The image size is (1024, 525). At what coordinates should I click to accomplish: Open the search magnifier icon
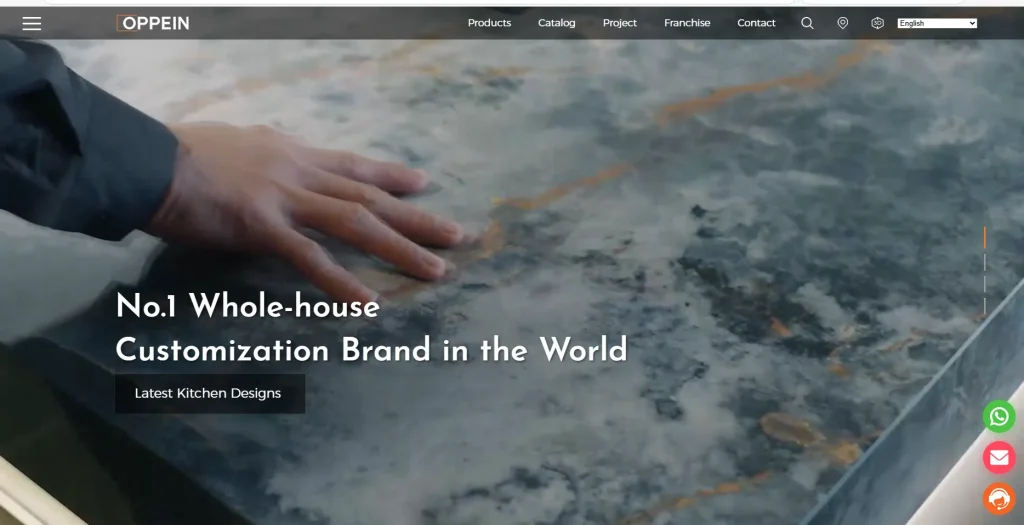807,23
